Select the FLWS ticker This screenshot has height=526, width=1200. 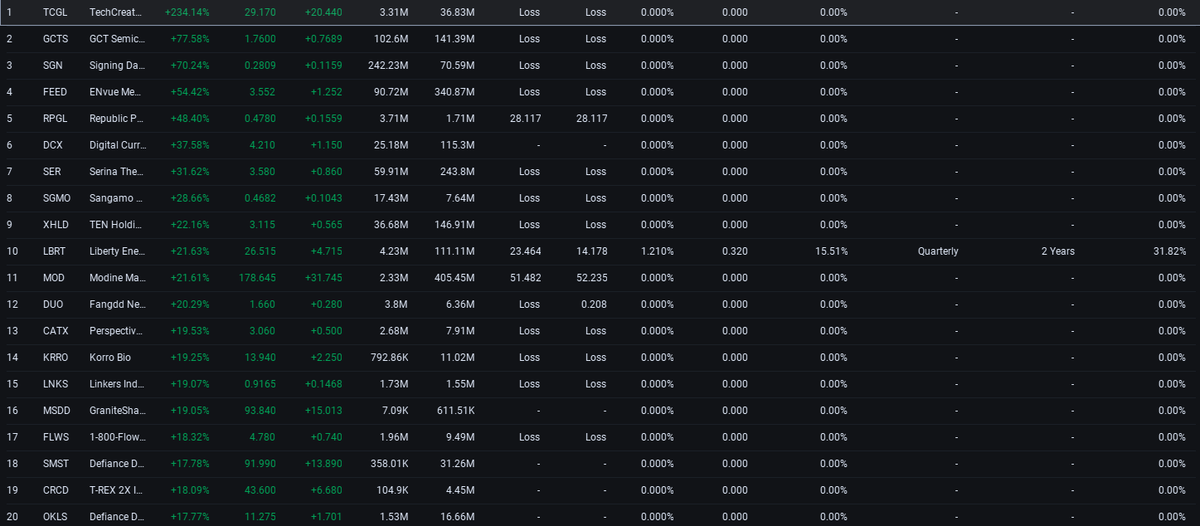point(56,436)
